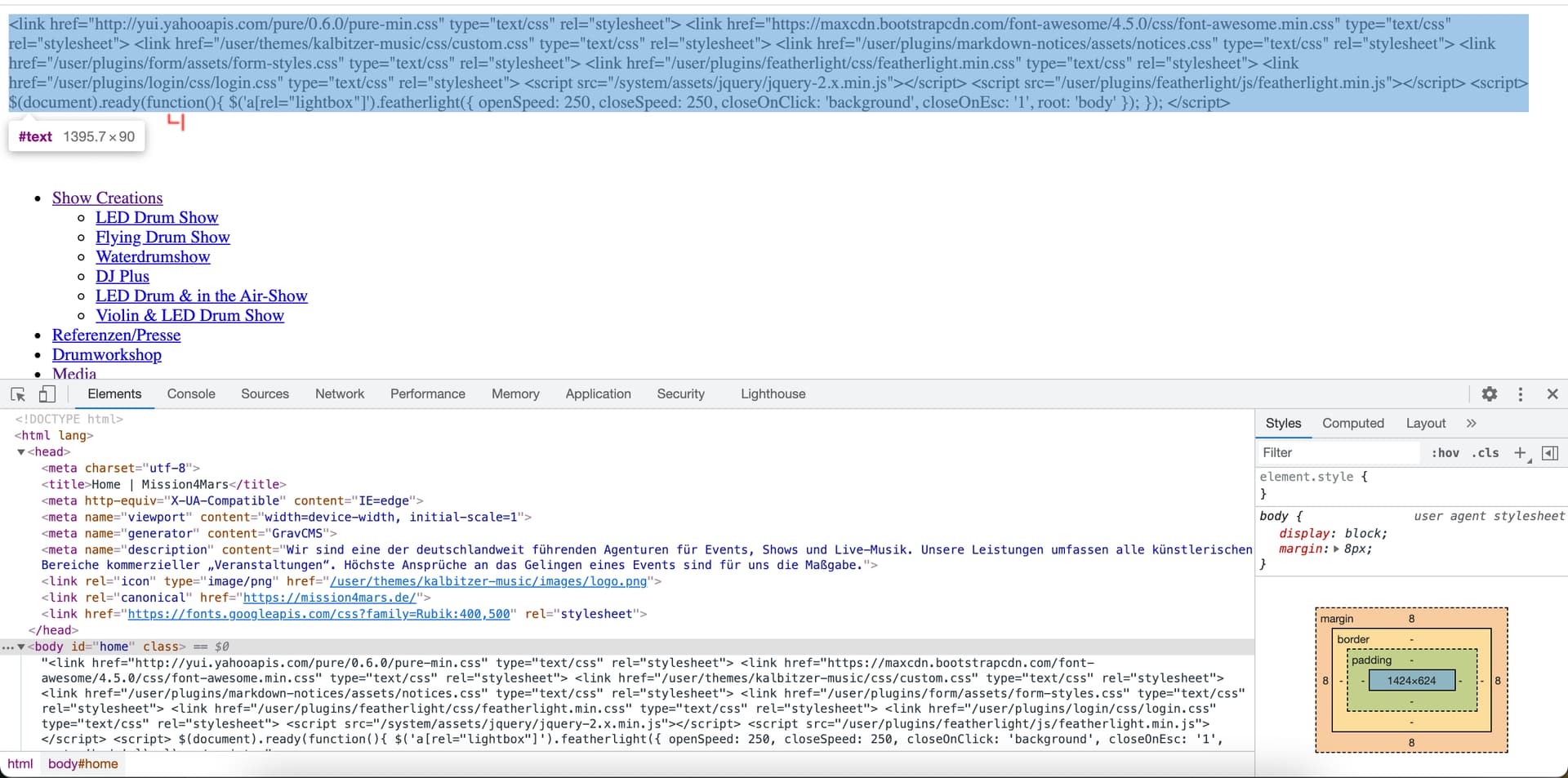Select the DOCTYPE html line
This screenshot has width=1568, height=778.
pos(69,419)
